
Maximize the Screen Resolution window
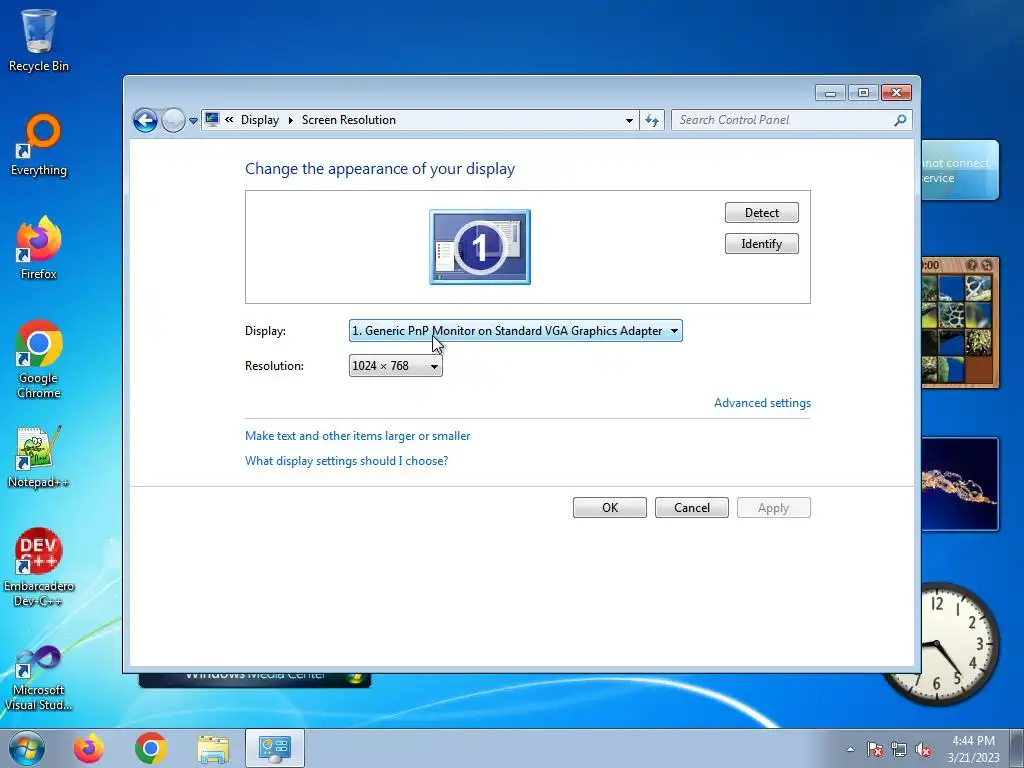[863, 93]
